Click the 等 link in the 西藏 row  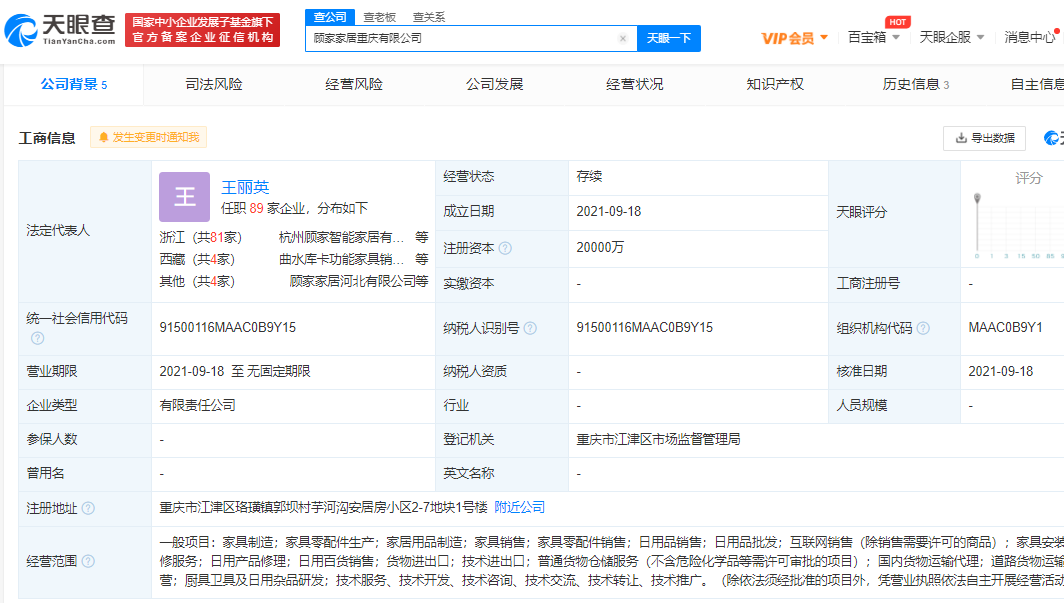(421, 259)
